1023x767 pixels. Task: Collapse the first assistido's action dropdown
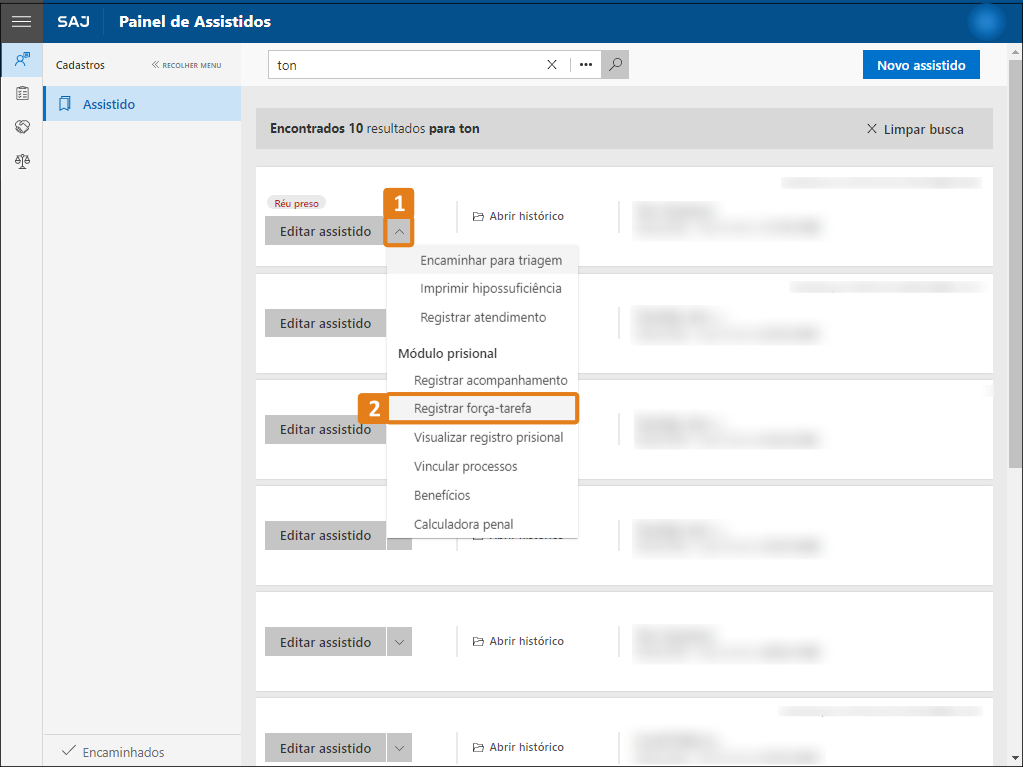click(x=399, y=231)
